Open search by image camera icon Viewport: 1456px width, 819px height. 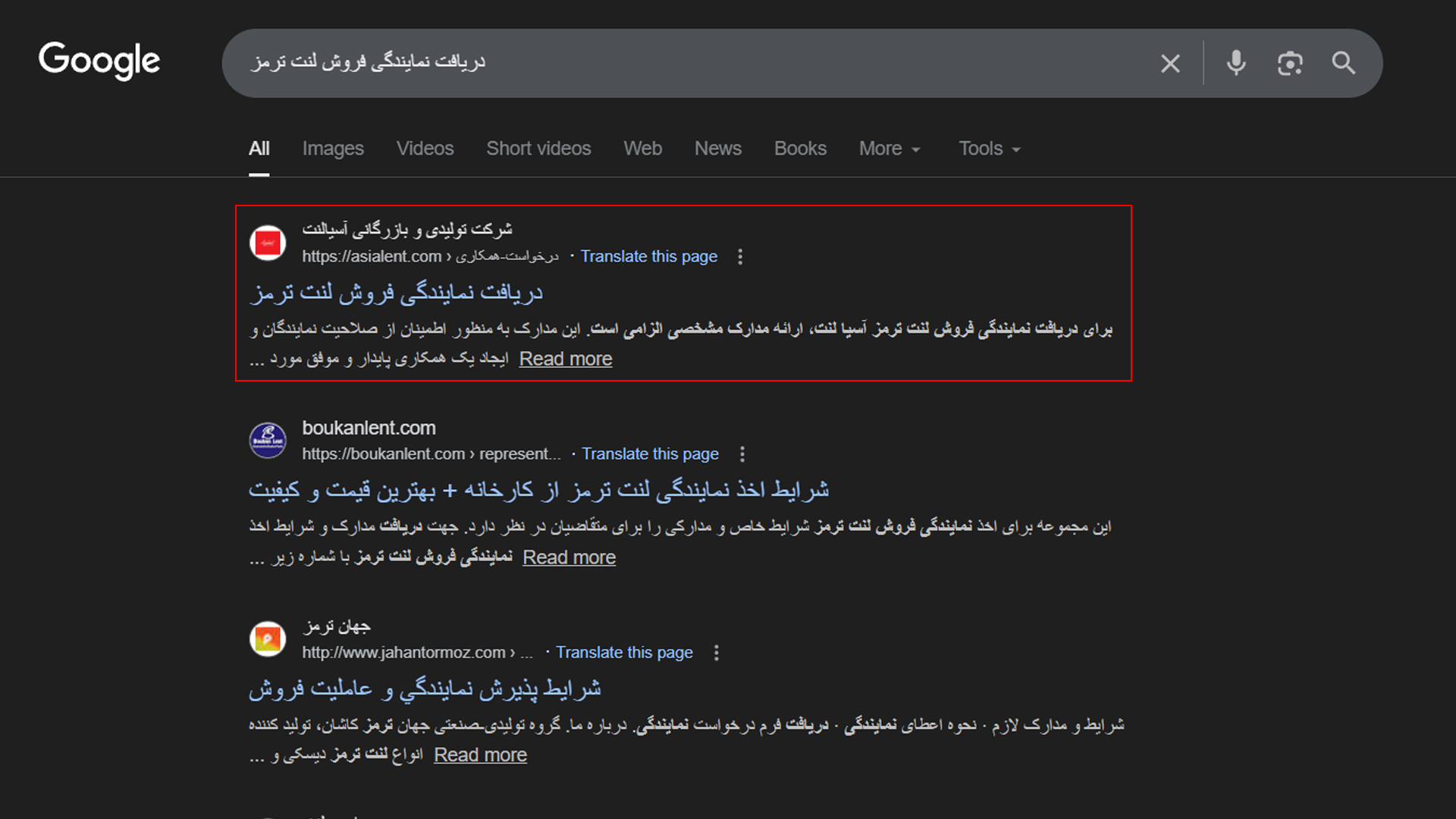pyautogui.click(x=1290, y=63)
